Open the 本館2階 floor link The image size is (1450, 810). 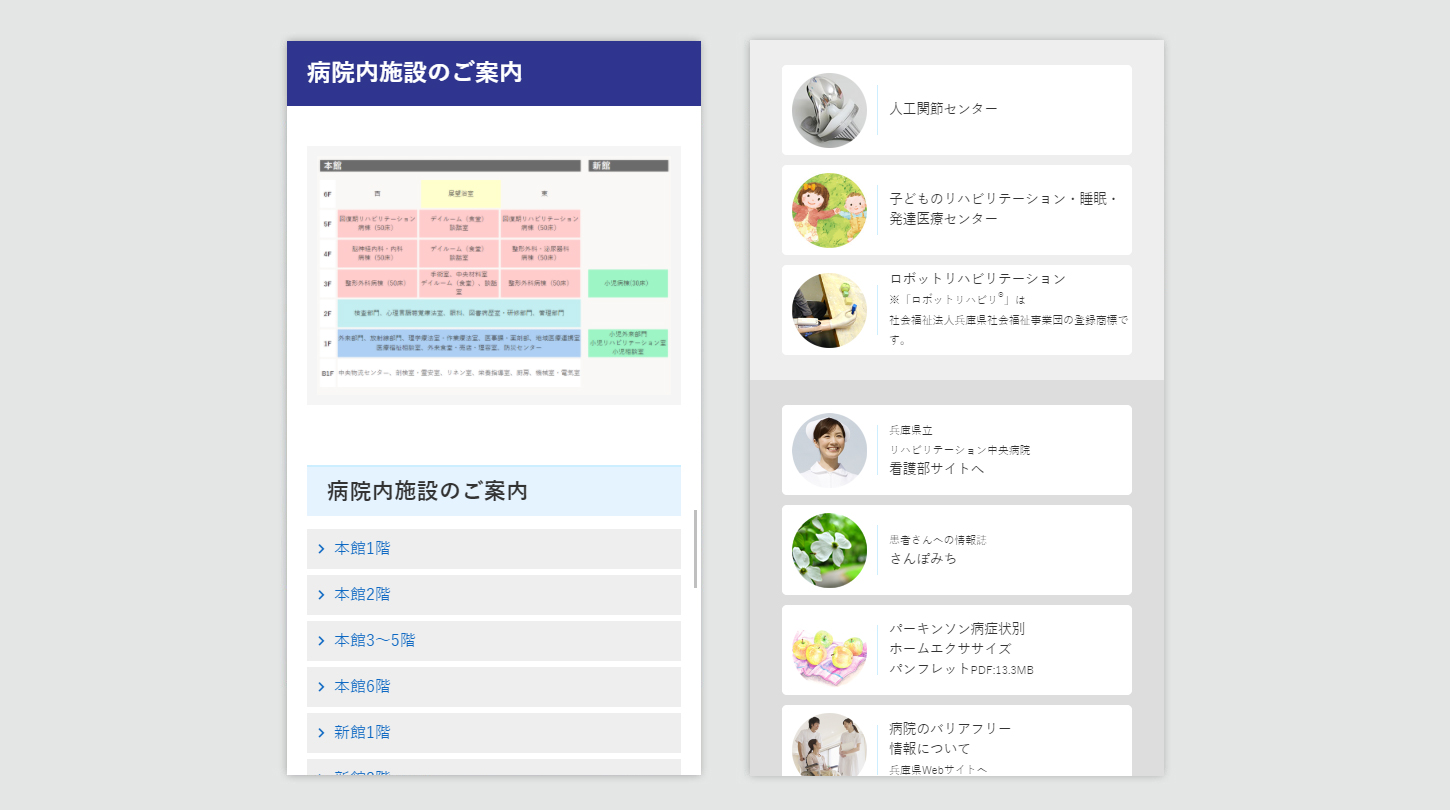click(x=494, y=595)
